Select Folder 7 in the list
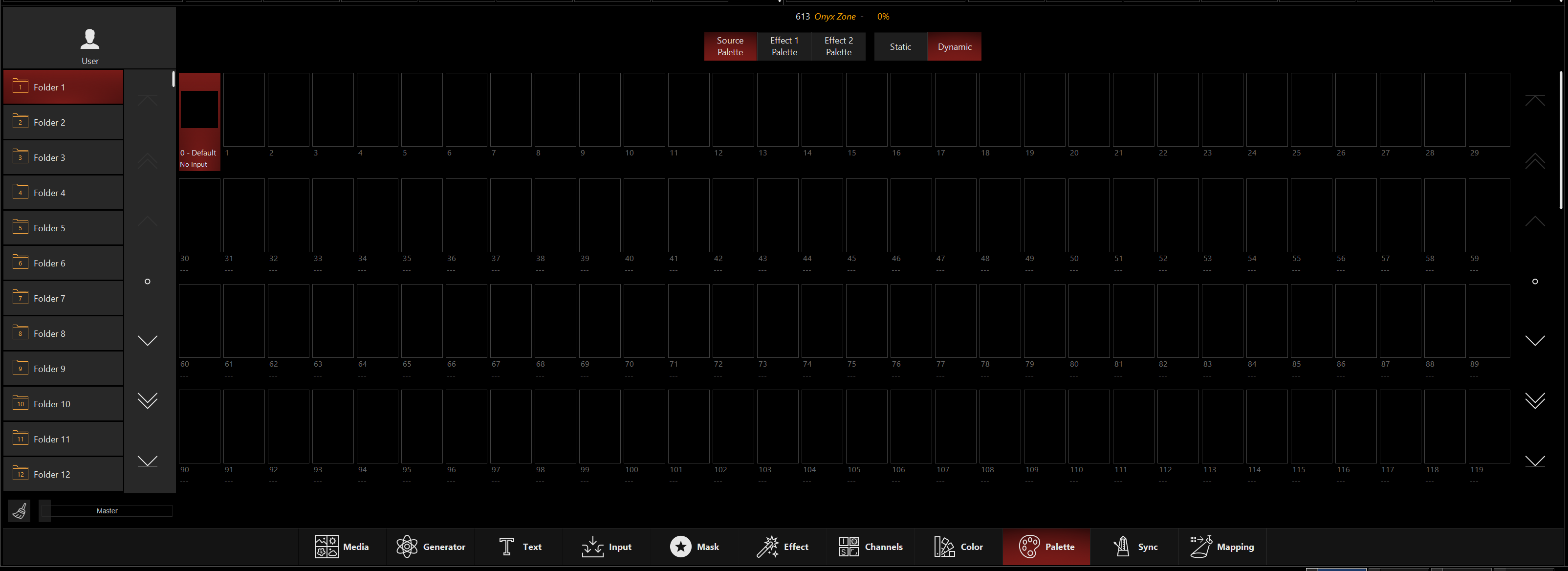Viewport: 1568px width, 571px height. 64,298
